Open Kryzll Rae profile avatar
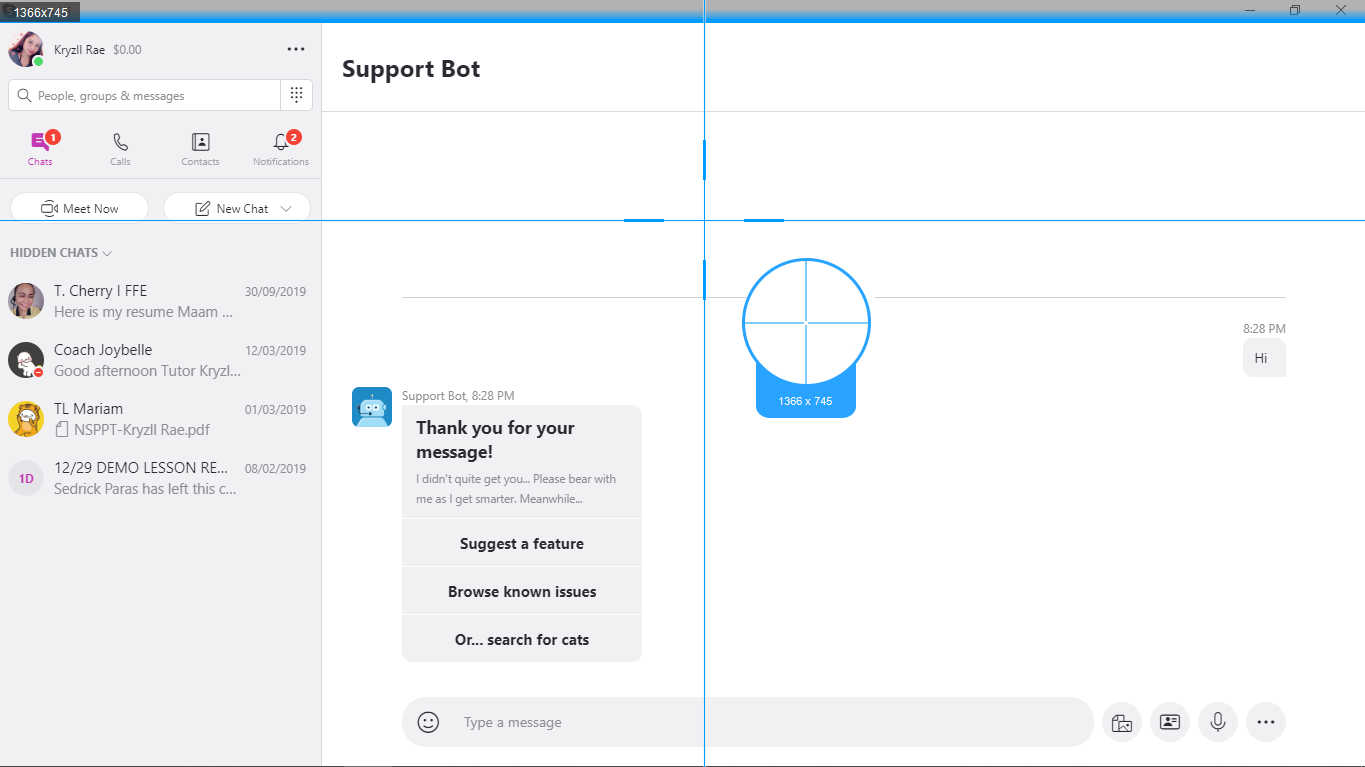Image resolution: width=1365 pixels, height=767 pixels. [x=26, y=49]
